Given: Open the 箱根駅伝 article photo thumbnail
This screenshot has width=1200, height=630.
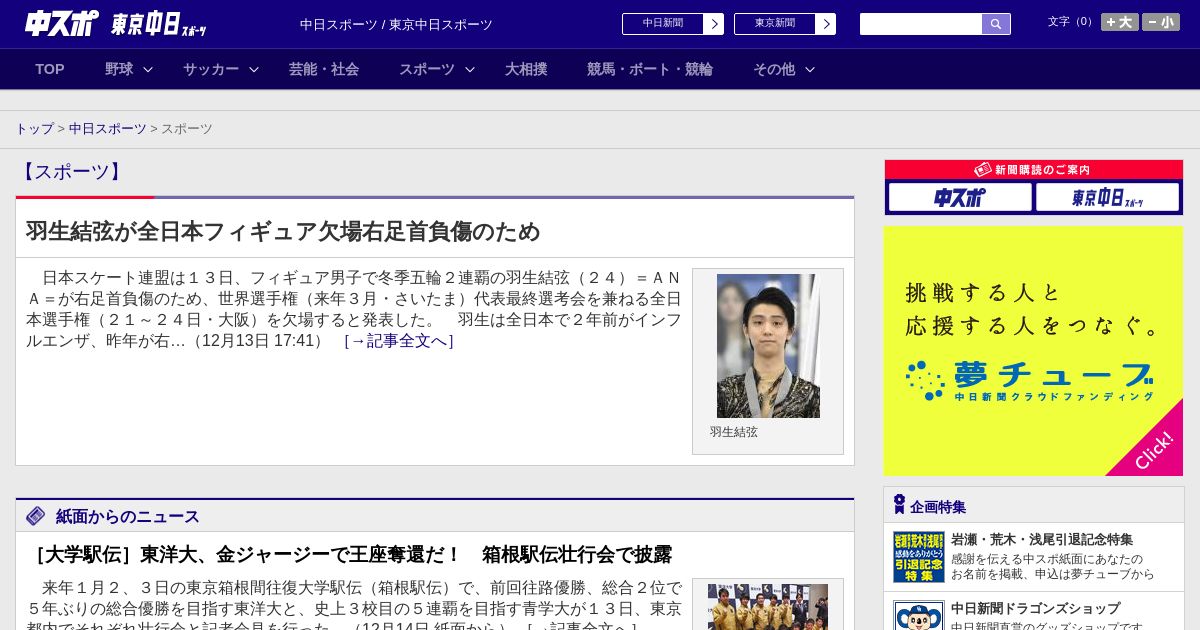Looking at the screenshot, I should point(768,607).
